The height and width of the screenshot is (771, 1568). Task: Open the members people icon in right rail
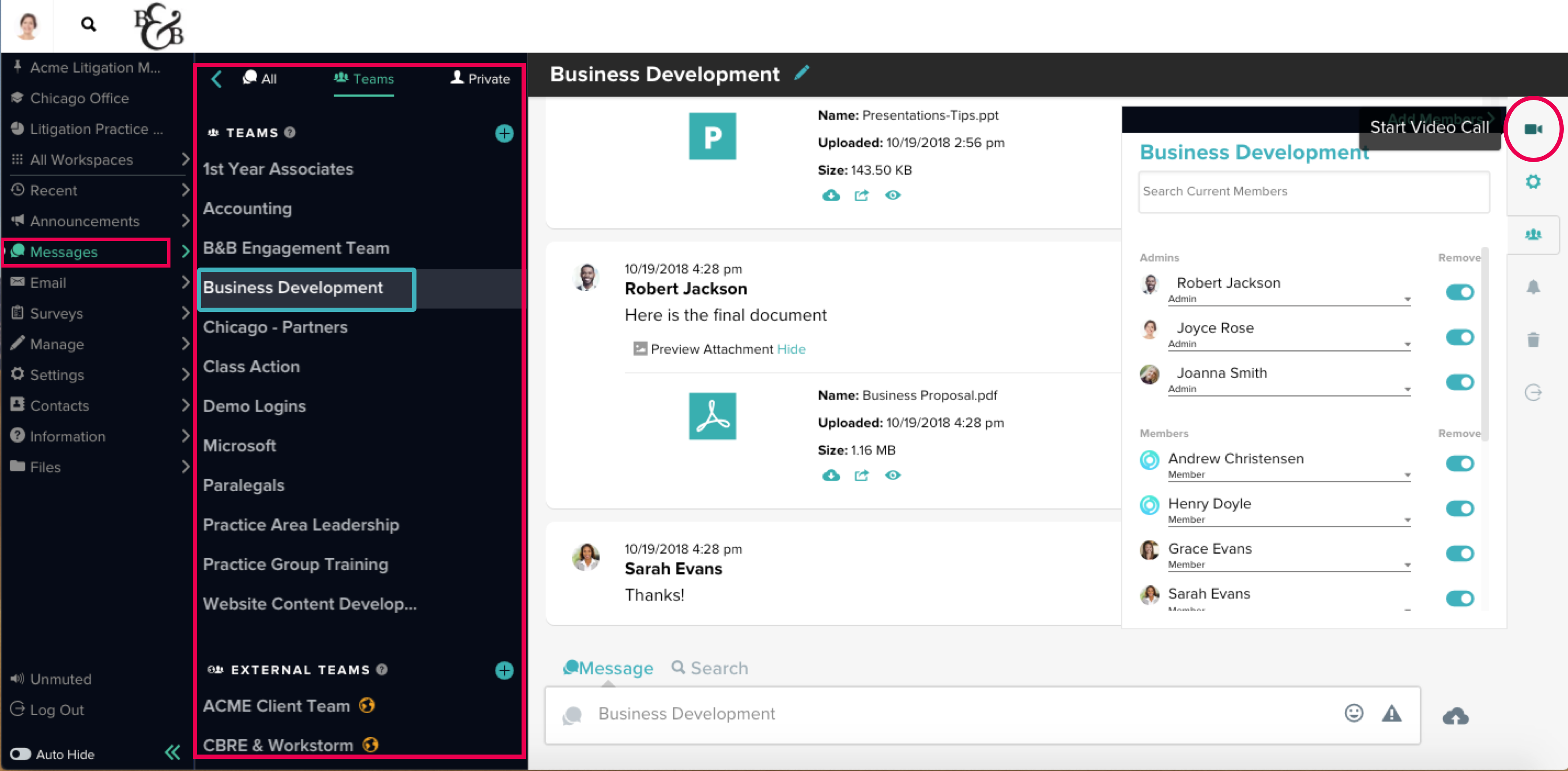click(x=1533, y=234)
